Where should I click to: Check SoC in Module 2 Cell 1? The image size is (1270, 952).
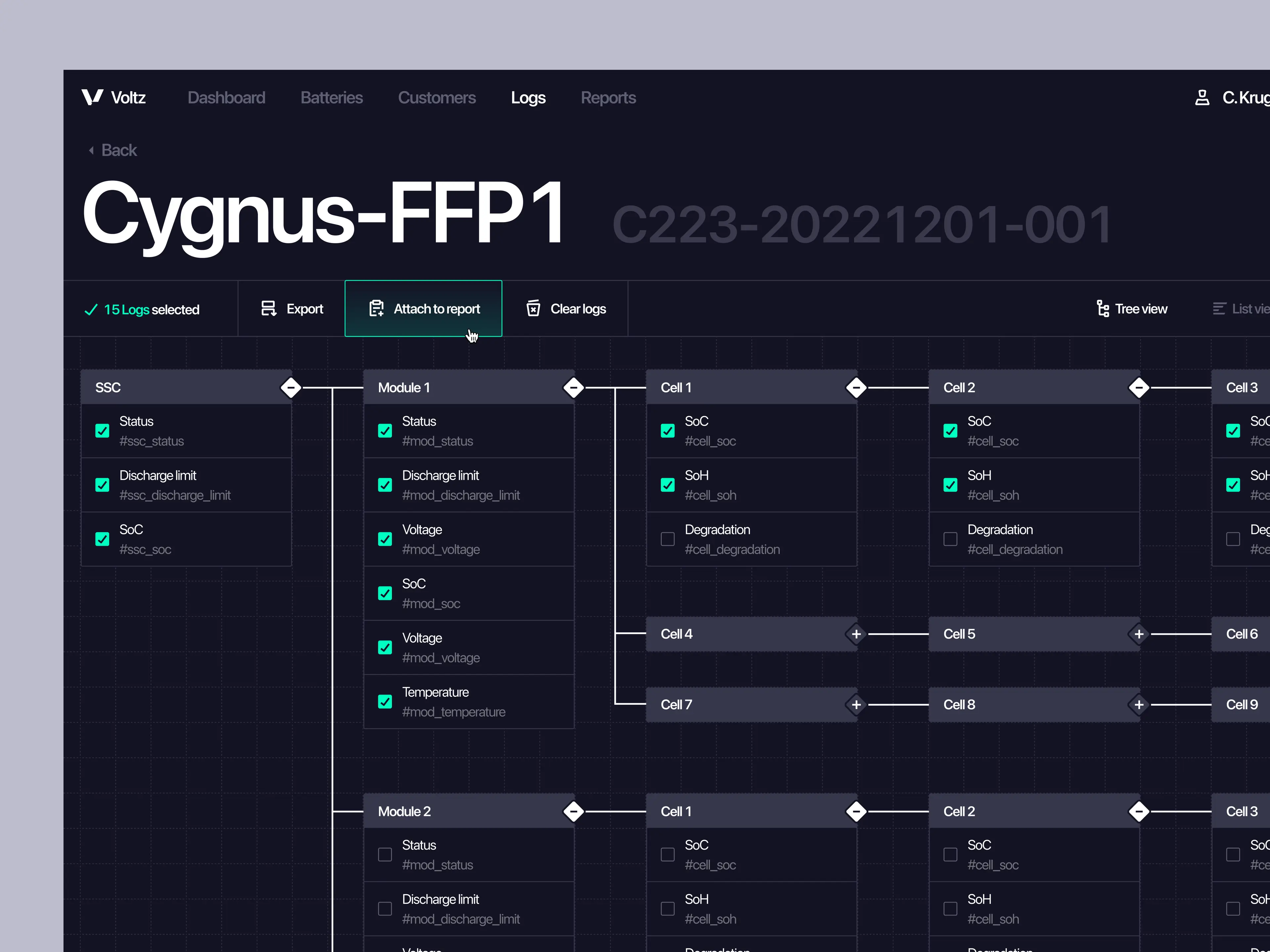point(668,854)
